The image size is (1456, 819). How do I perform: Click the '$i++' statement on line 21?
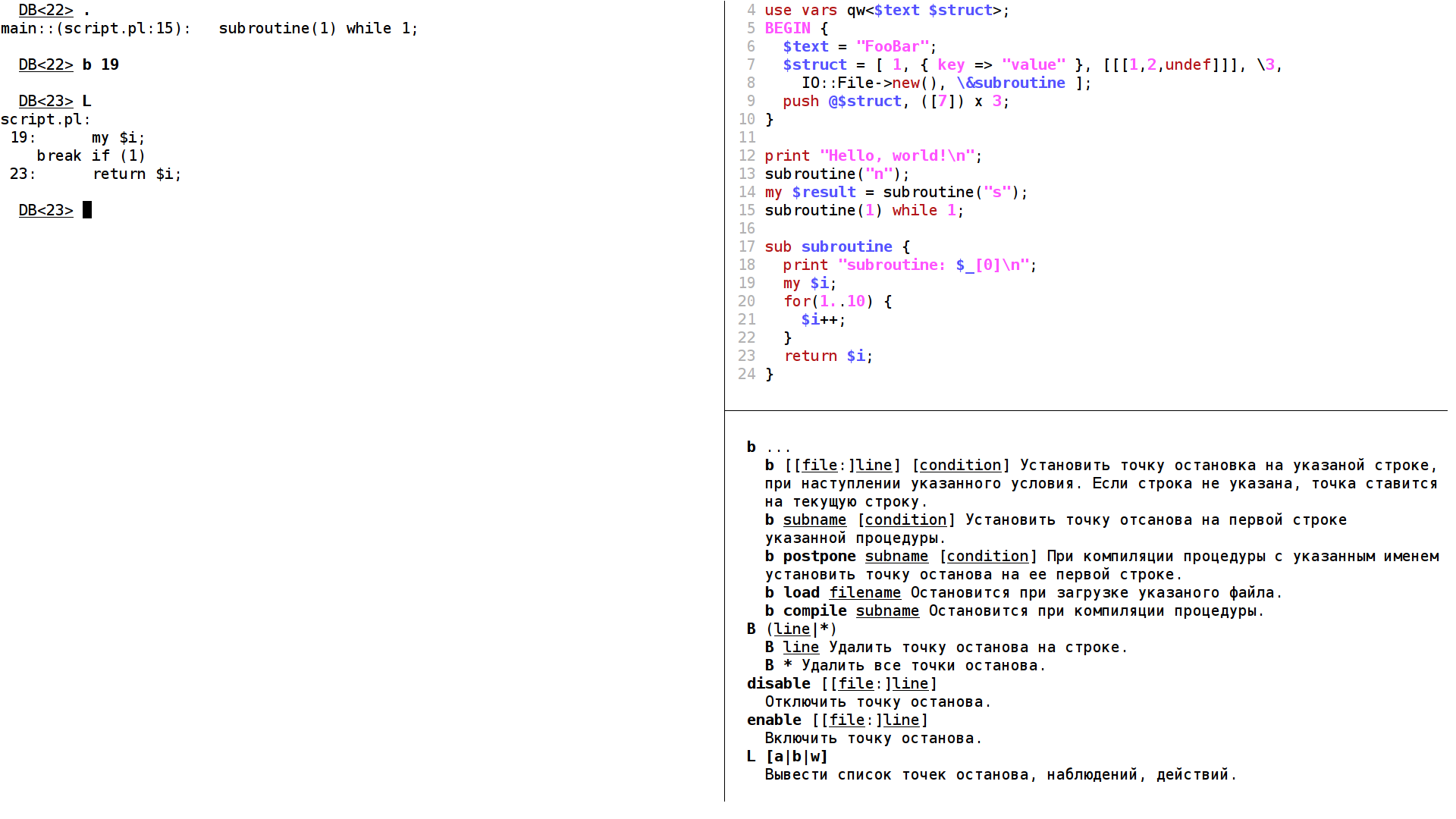tap(824, 319)
